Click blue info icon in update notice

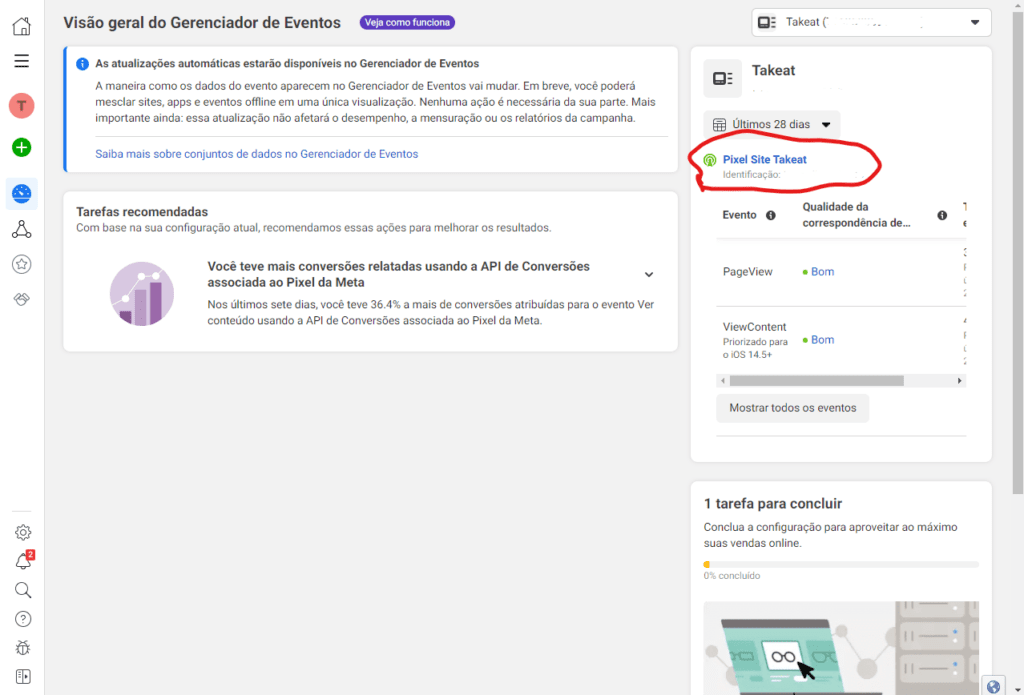[x=82, y=64]
